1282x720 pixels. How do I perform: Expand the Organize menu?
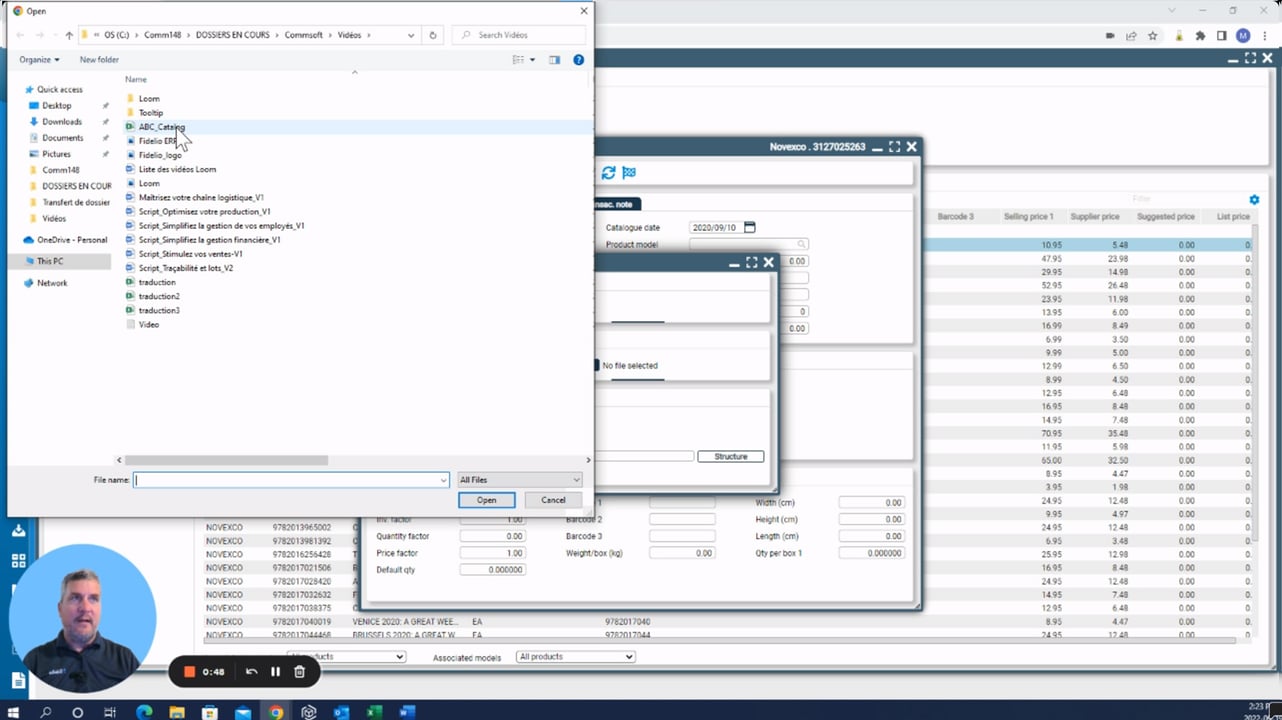point(39,60)
